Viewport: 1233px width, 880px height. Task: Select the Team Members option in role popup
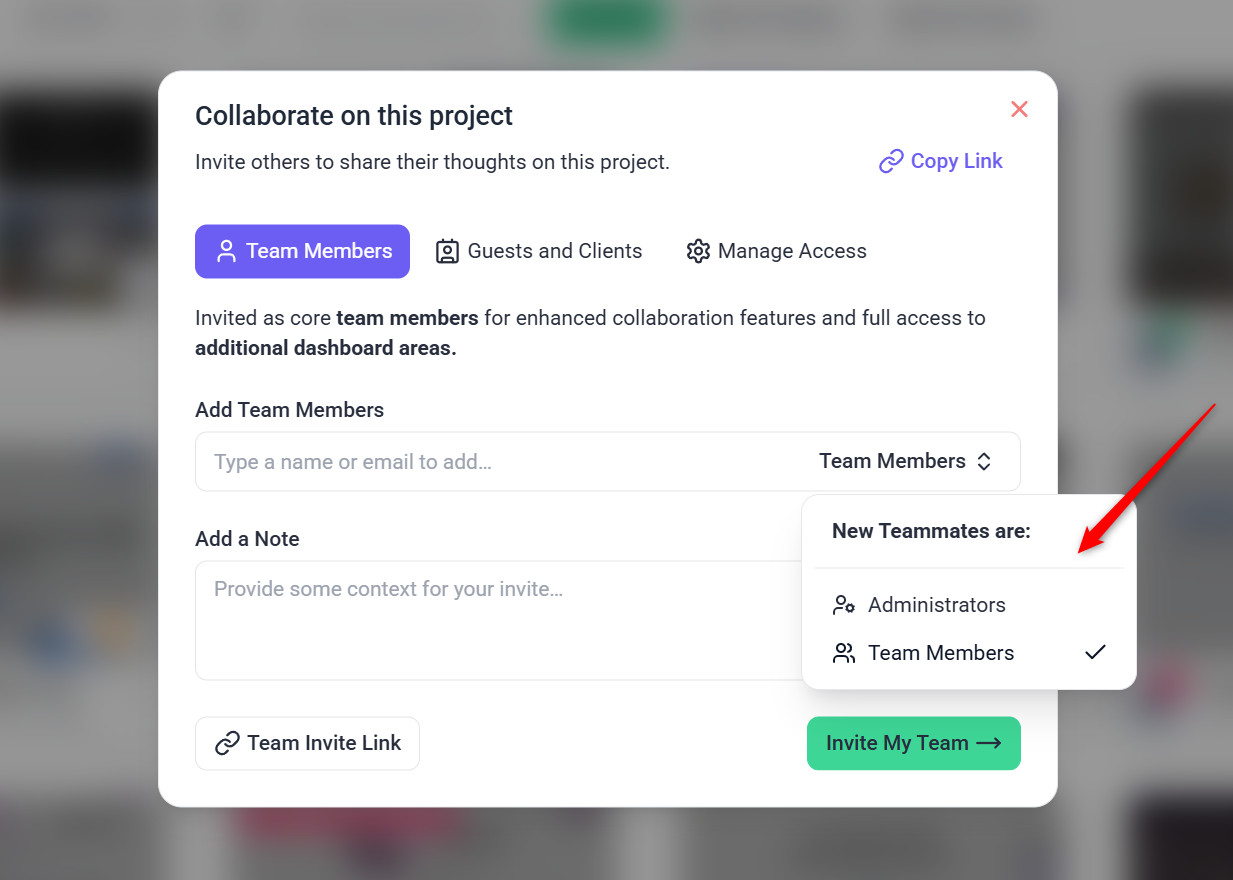click(941, 653)
